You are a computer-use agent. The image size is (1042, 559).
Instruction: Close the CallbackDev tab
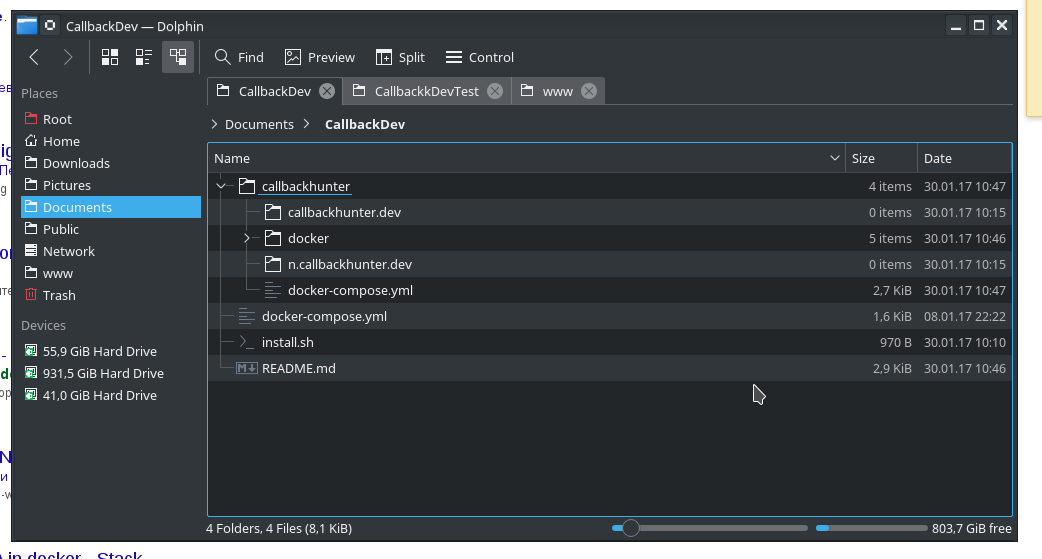[x=327, y=91]
